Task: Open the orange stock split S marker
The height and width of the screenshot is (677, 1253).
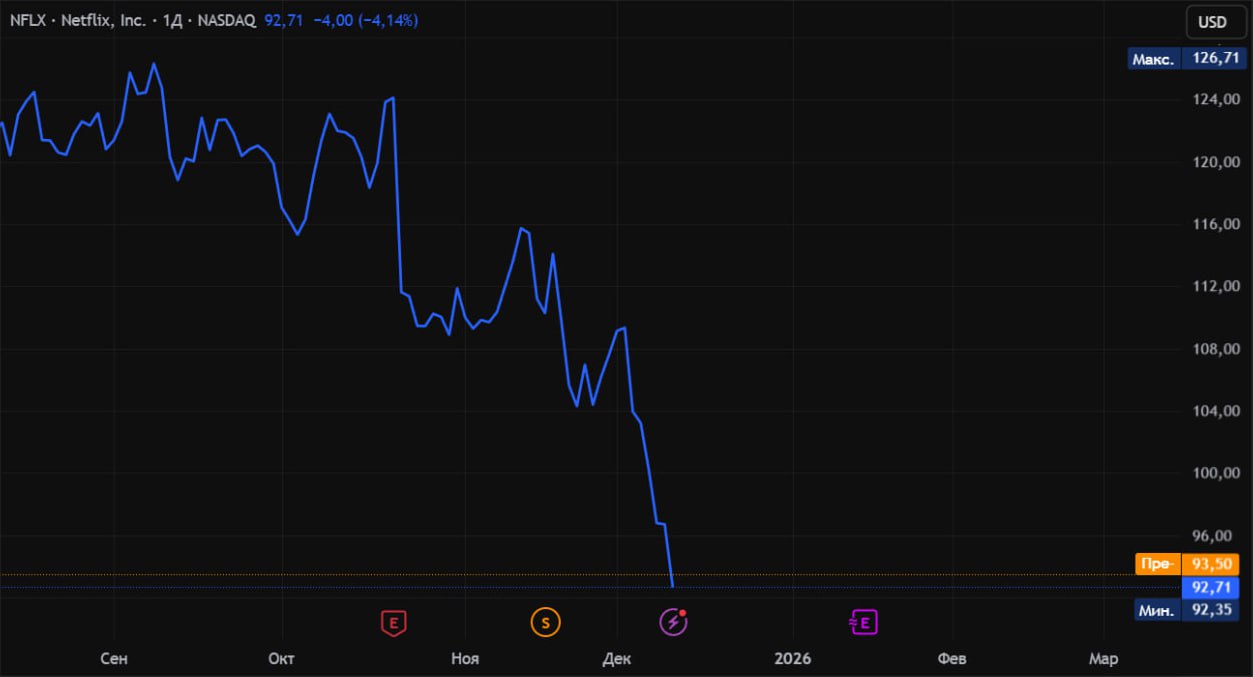Action: point(545,623)
